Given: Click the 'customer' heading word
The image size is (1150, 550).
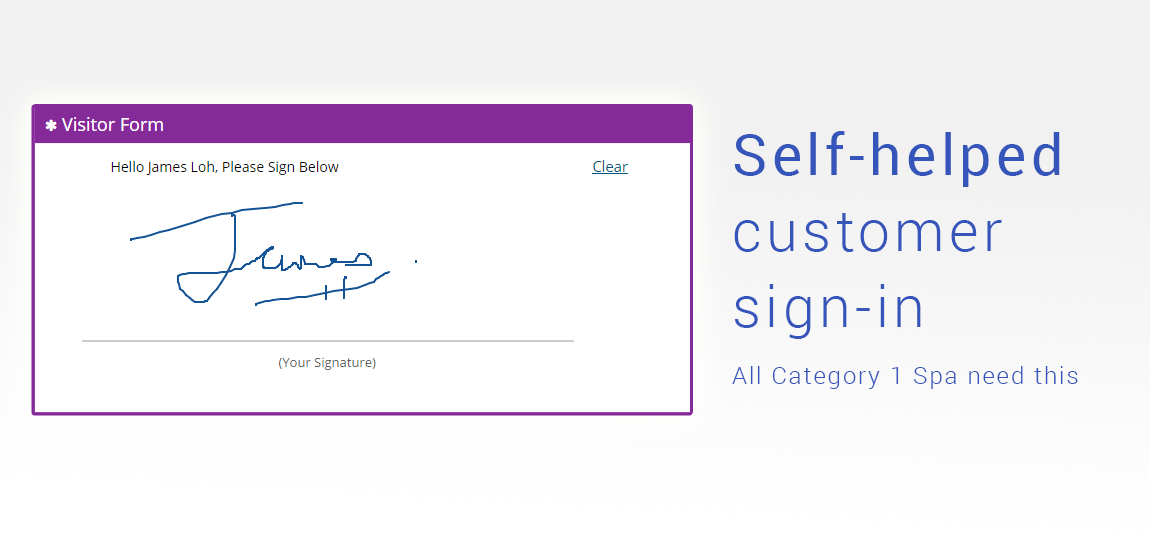Looking at the screenshot, I should tap(867, 232).
